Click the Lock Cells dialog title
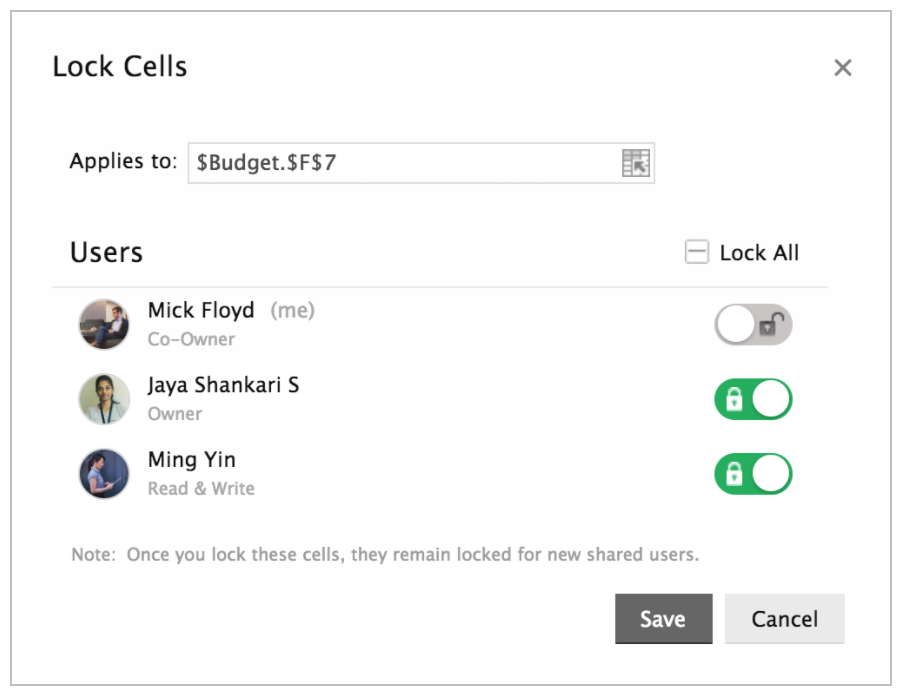Viewport: 908px width, 698px height. (120, 67)
